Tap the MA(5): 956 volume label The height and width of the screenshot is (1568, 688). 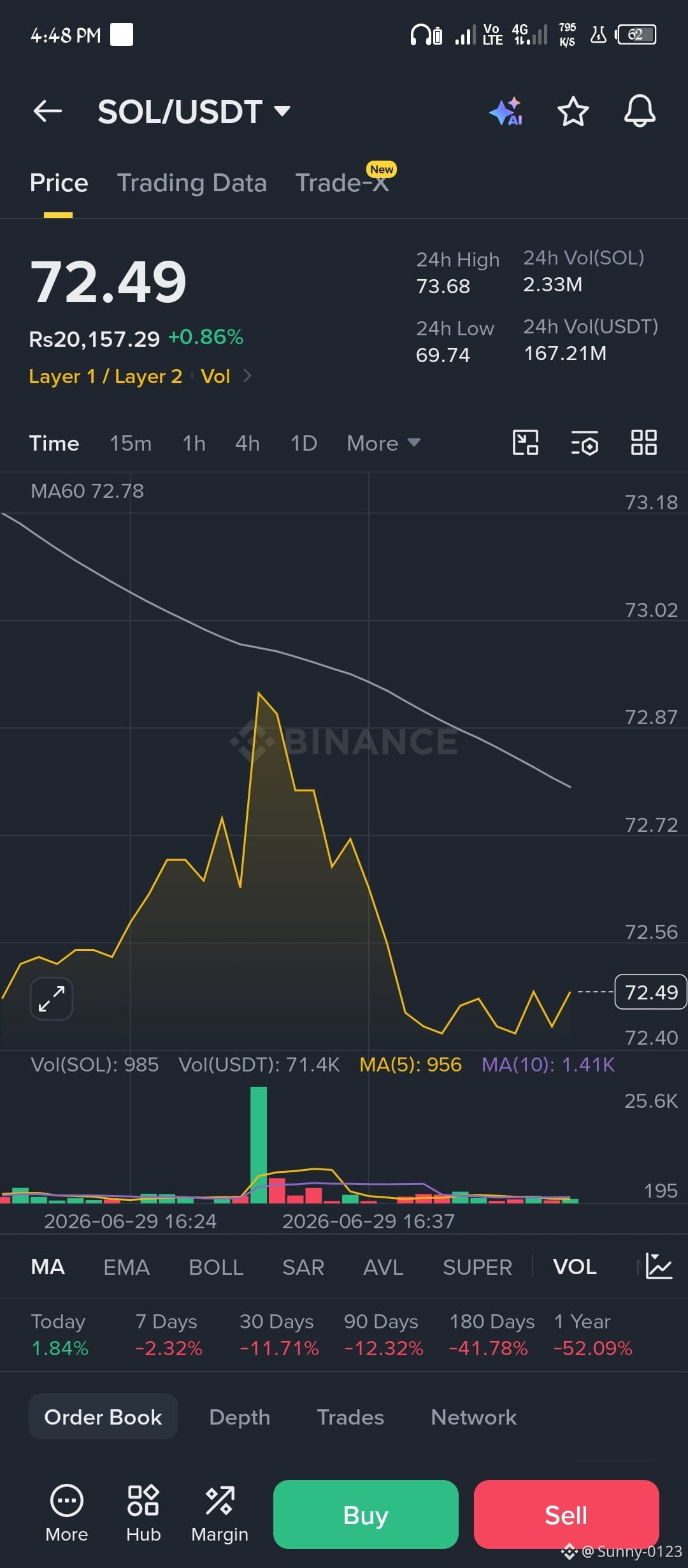pos(410,1064)
